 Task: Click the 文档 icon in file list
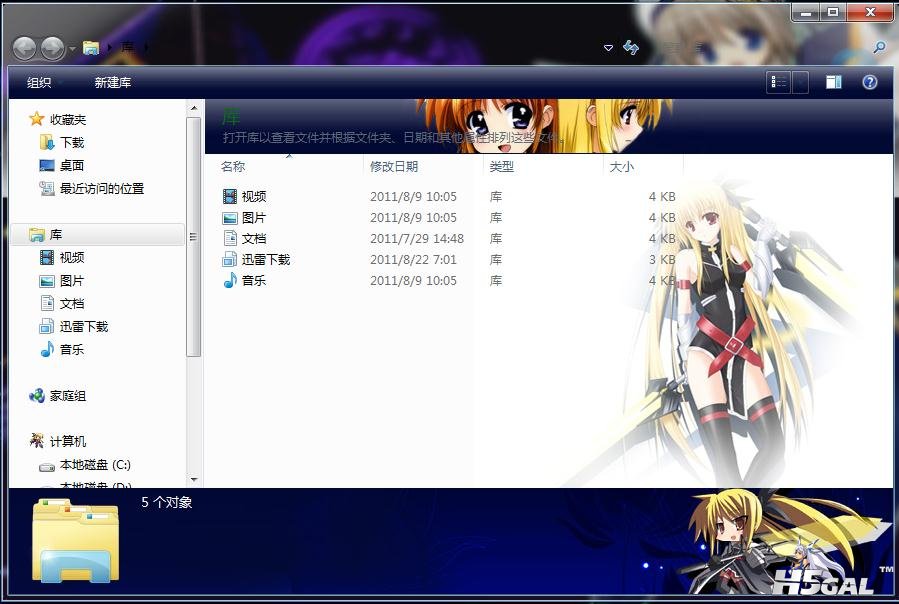click(230, 238)
